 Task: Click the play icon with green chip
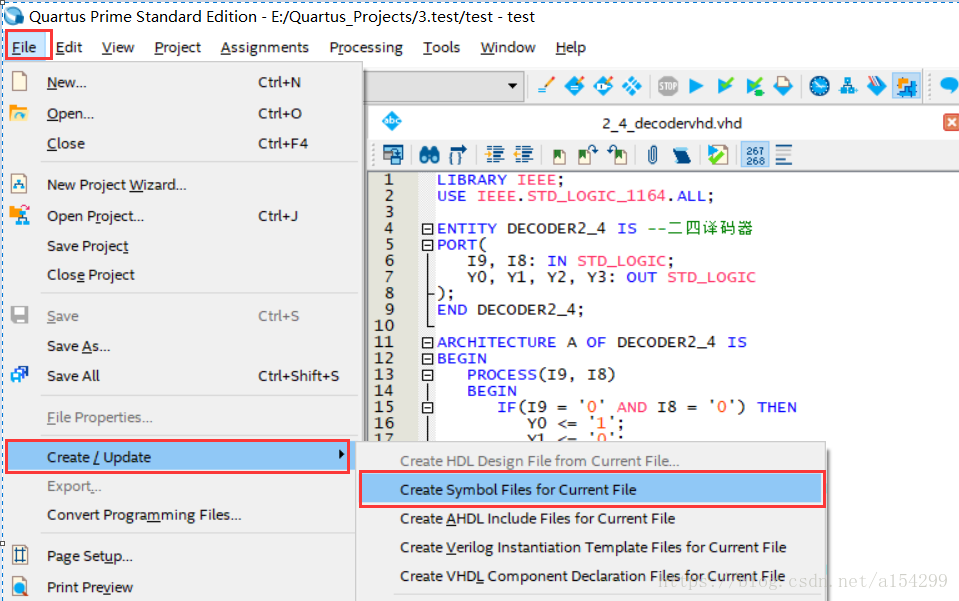pos(755,86)
